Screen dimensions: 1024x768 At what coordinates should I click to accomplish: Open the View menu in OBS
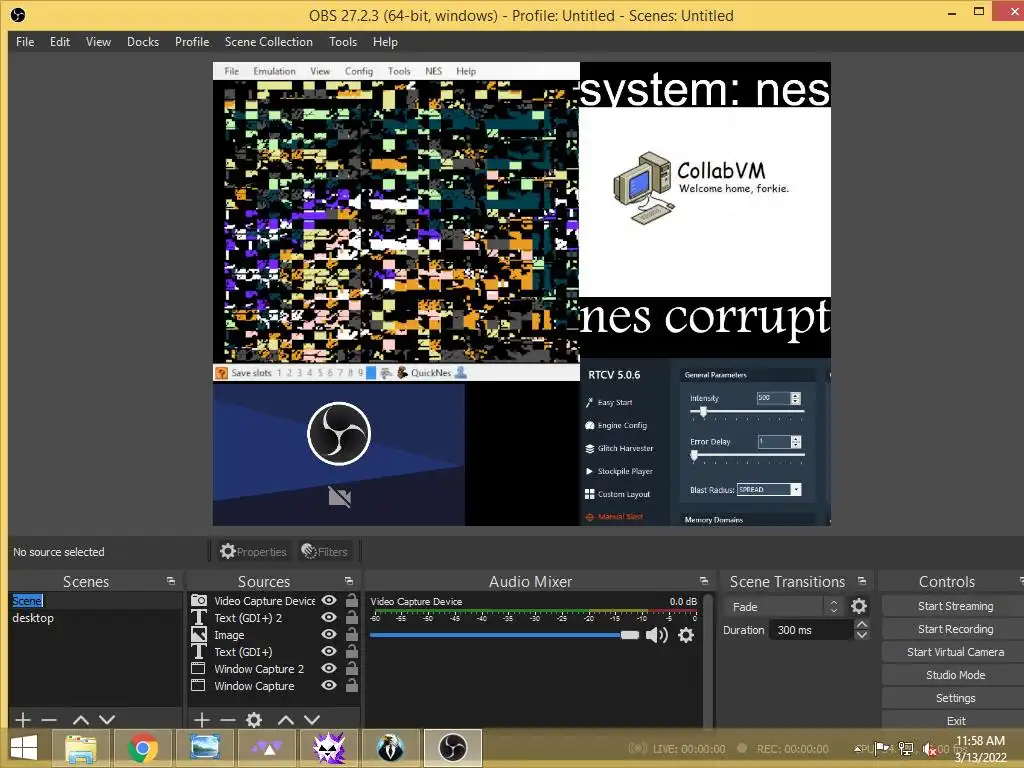(x=99, y=42)
